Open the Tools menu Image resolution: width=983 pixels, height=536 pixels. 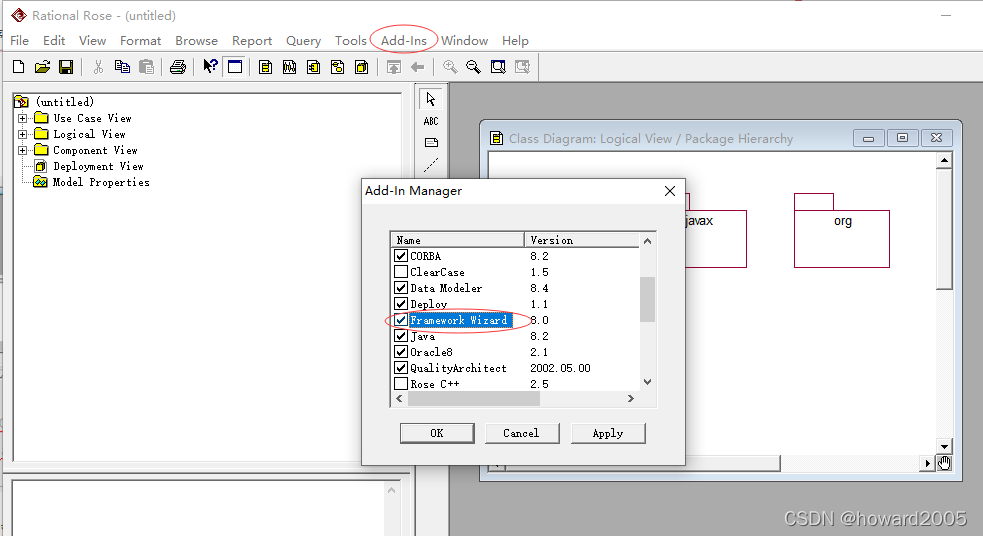(x=350, y=41)
